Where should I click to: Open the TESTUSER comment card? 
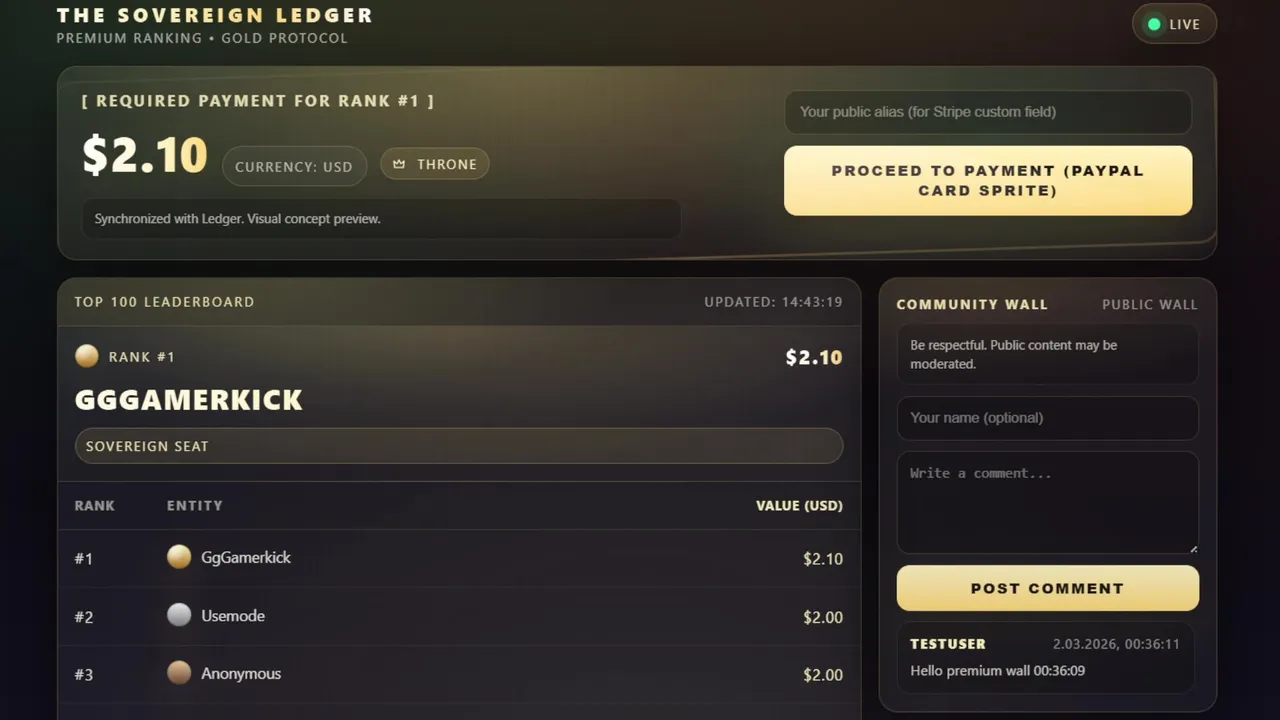click(x=1046, y=657)
